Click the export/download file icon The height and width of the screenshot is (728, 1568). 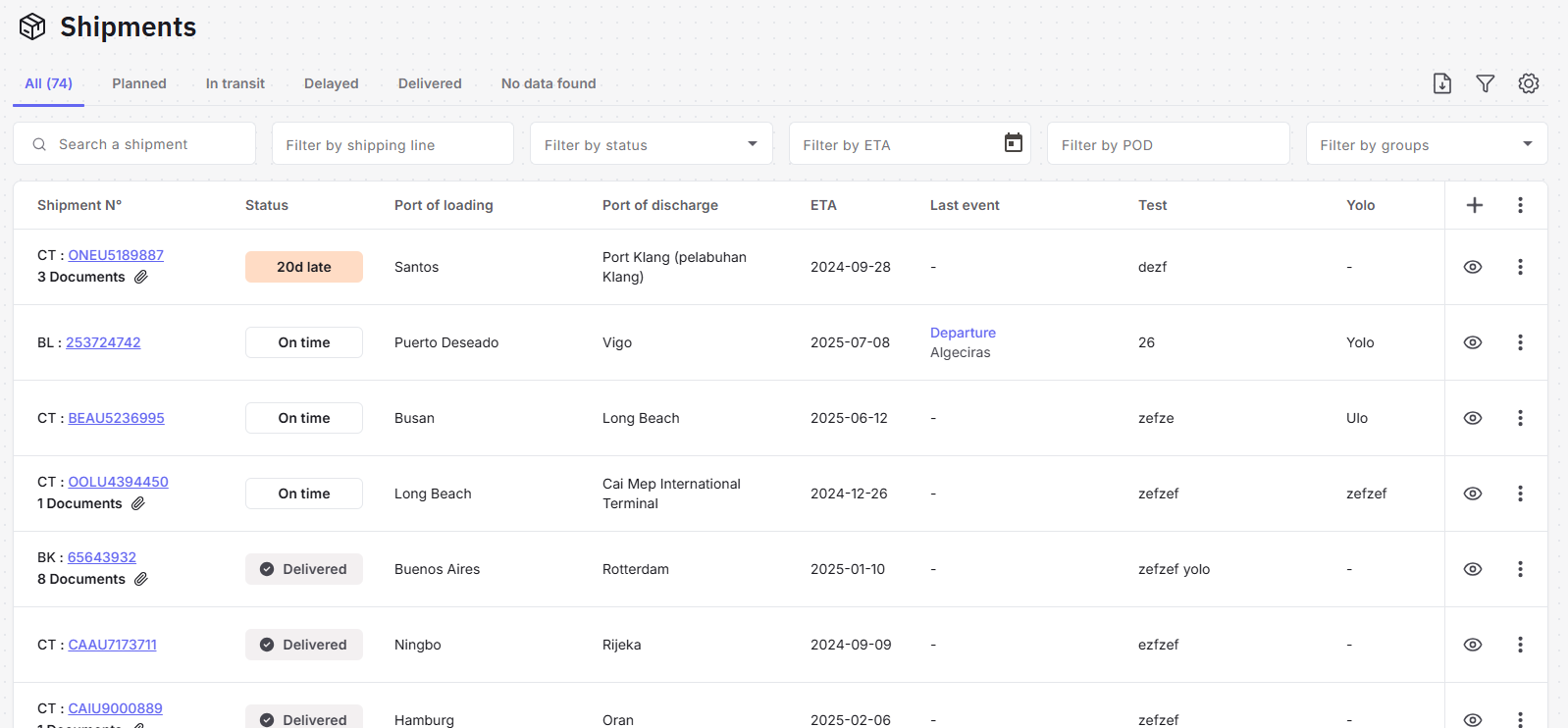pyautogui.click(x=1442, y=83)
